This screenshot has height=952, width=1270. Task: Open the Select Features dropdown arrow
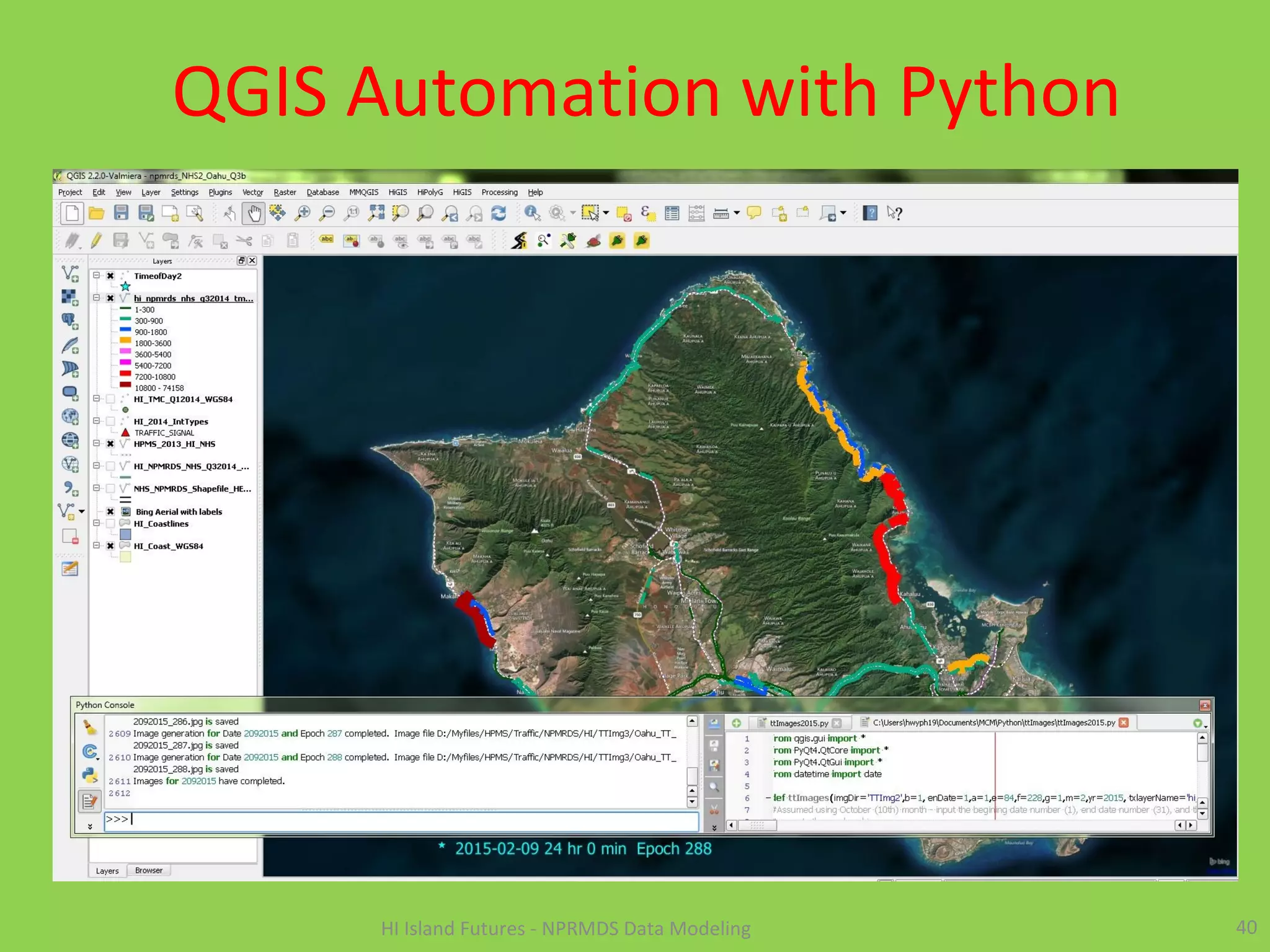(x=606, y=213)
